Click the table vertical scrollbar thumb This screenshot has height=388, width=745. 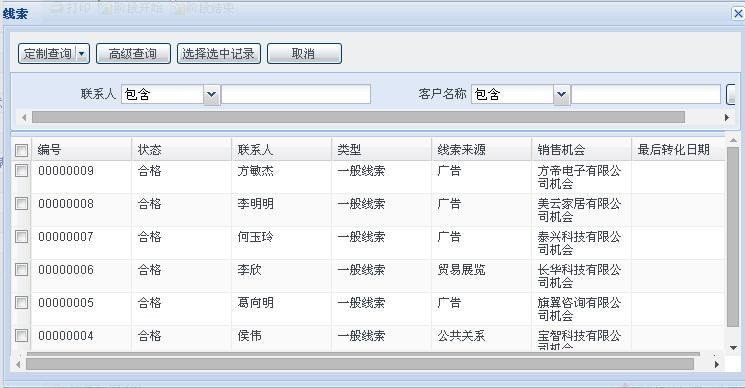pyautogui.click(x=733, y=237)
